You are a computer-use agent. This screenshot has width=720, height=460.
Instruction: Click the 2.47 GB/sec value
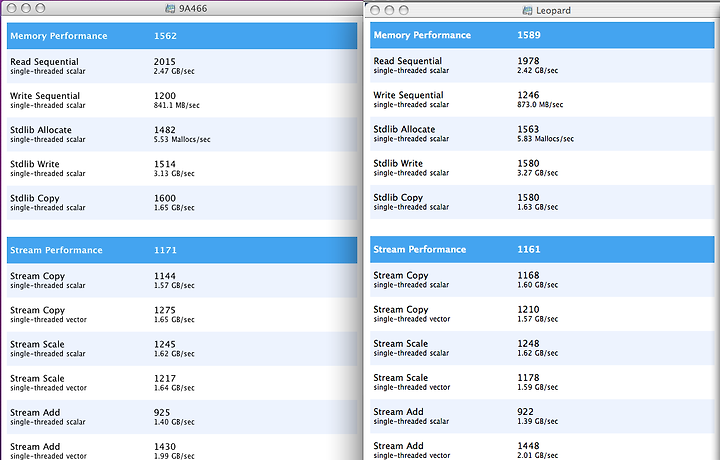(174, 71)
